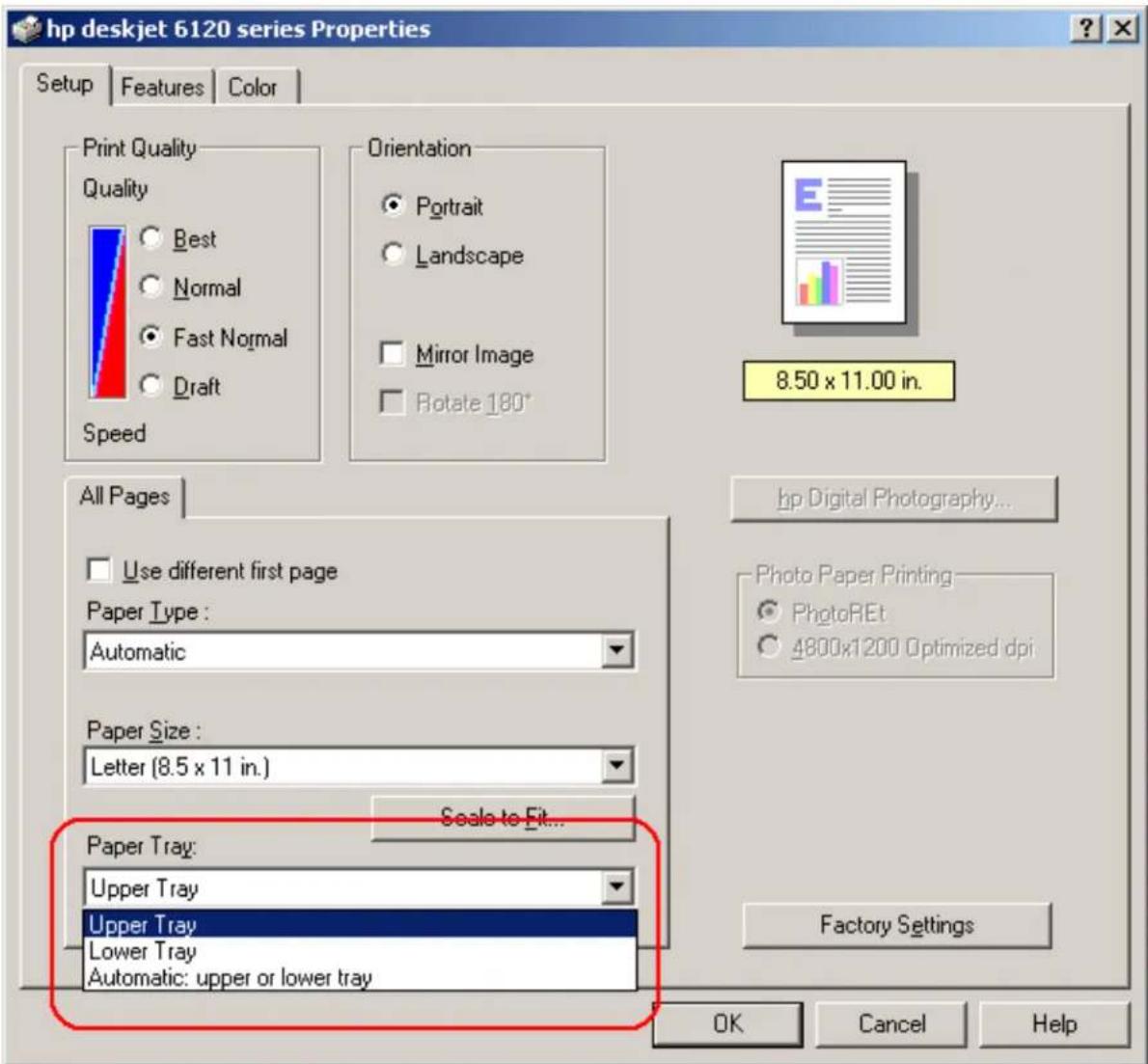Click the Orientation group label
The width and height of the screenshot is (1148, 1064).
click(419, 148)
